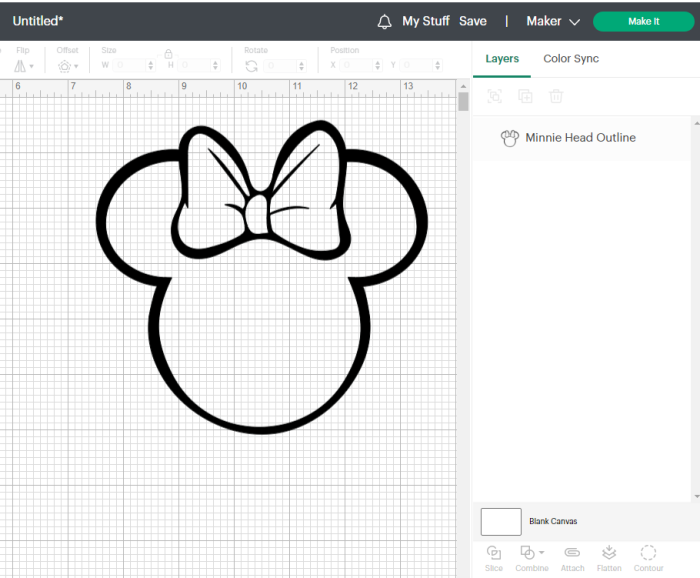This screenshot has height=578, width=700.
Task: Adjust the Rotate stepper arrows
Action: point(302,66)
